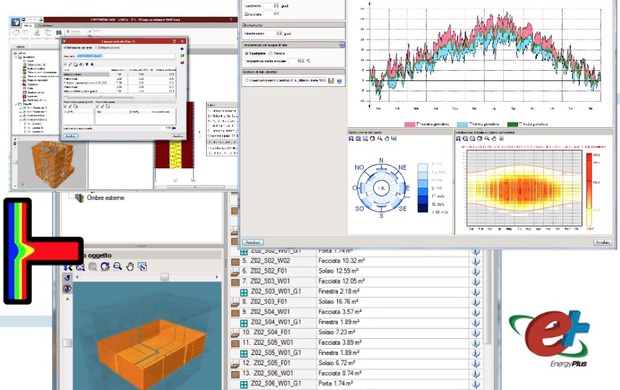Image resolution: width=620 pixels, height=390 pixels.
Task: Select the zoom magnifier tool in the object panel
Action: click(x=117, y=267)
